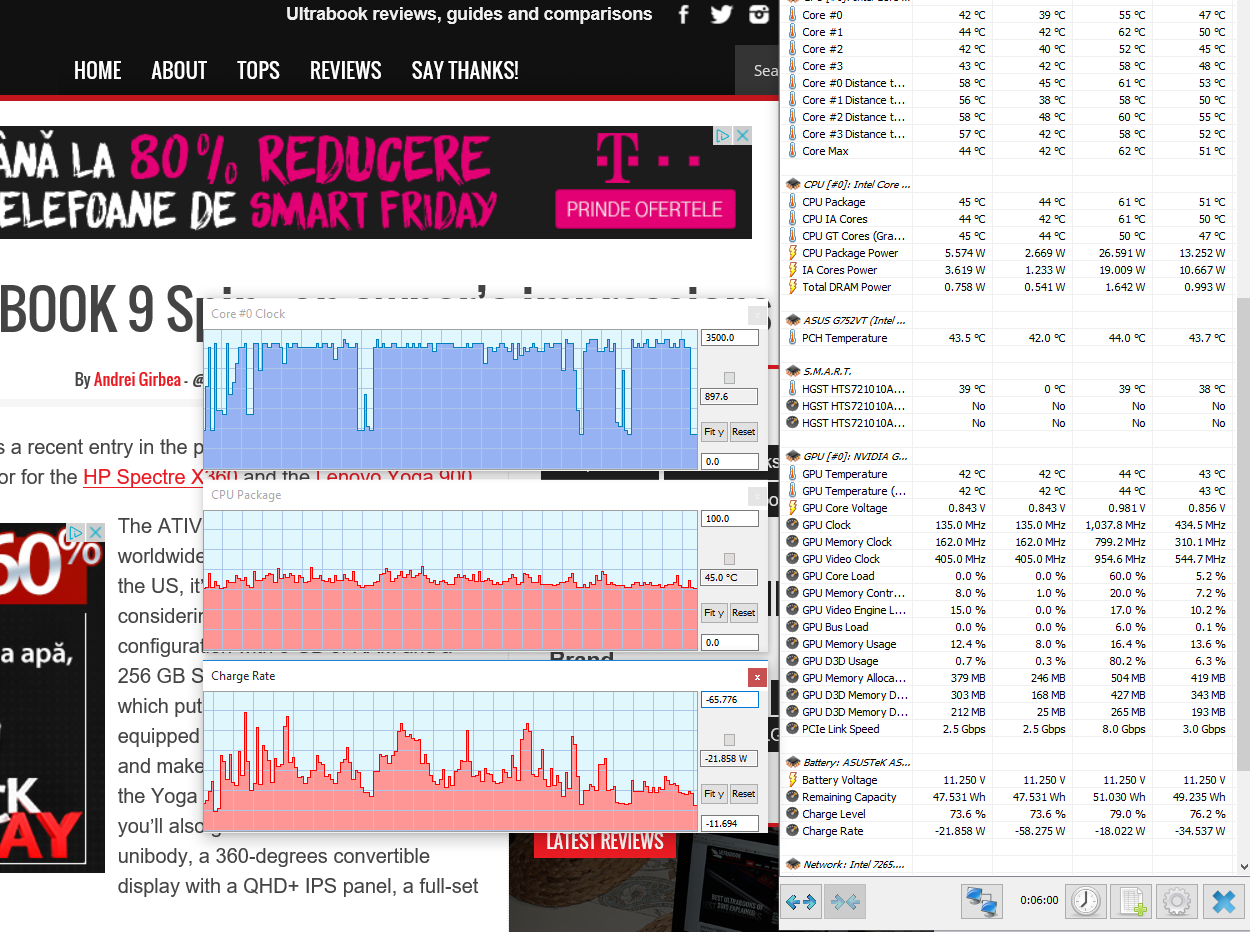
Task: Open the HOME menu on the website
Action: click(98, 71)
